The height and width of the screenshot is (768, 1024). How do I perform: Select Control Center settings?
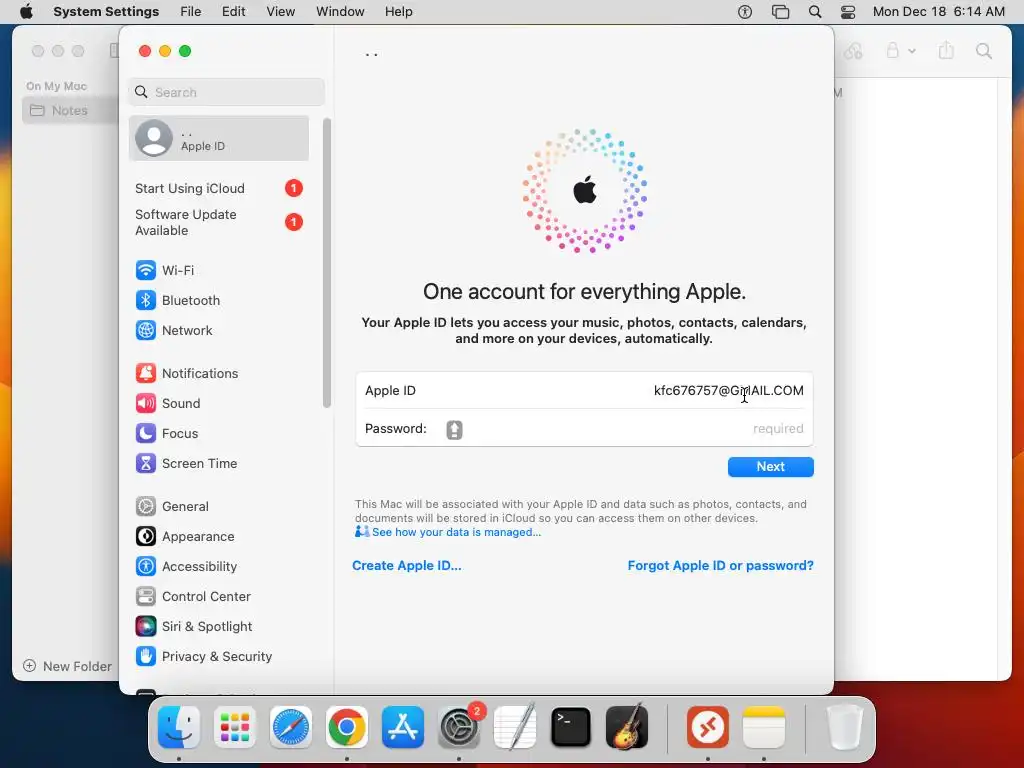(x=193, y=597)
